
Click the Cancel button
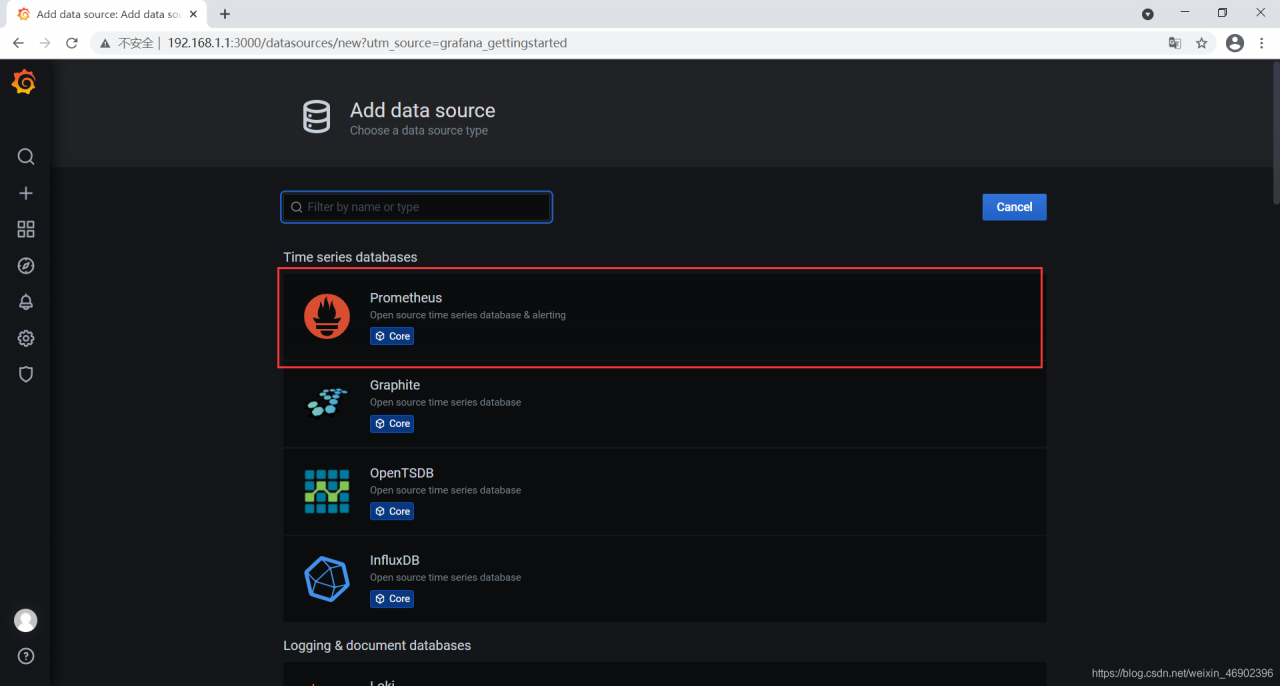1014,207
